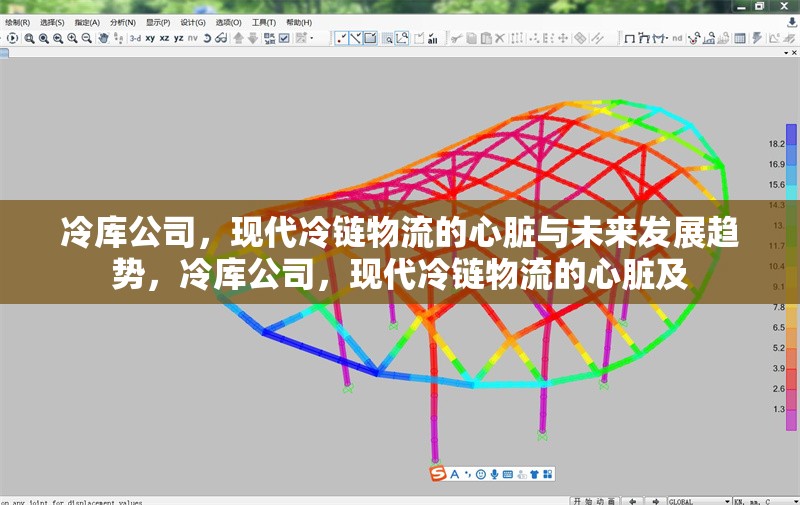Viewport: 800px width, 505px height.
Task: Set view to the xz plane
Action: 164,38
